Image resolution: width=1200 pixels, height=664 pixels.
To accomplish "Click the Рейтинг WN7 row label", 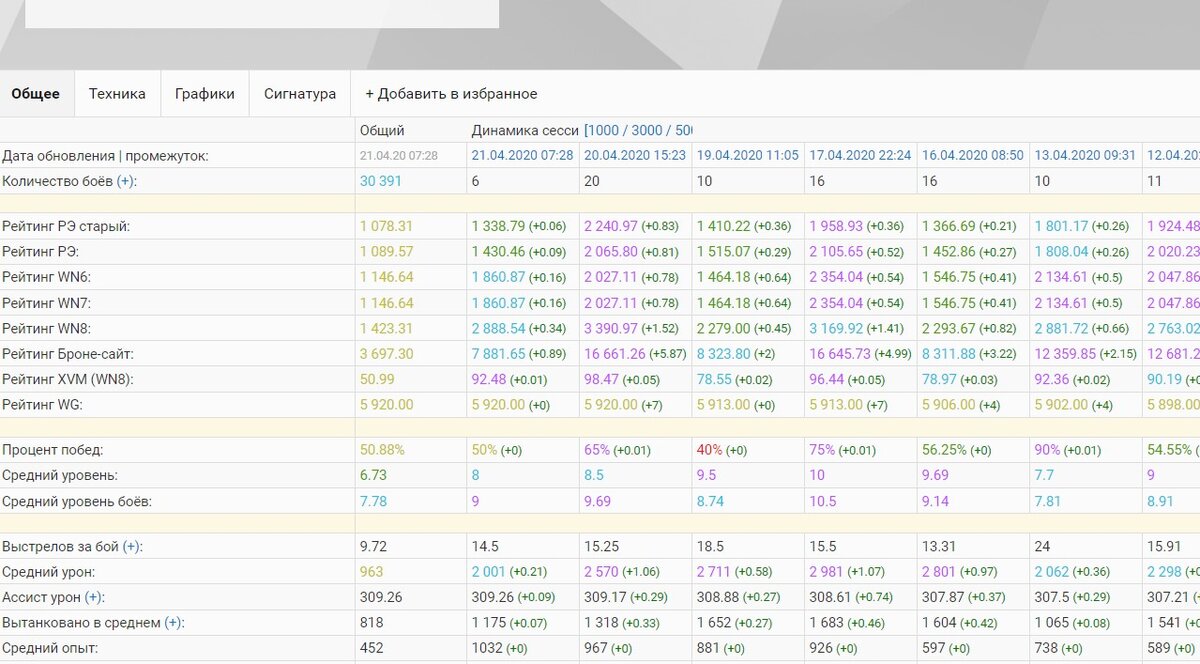I will 47,302.
